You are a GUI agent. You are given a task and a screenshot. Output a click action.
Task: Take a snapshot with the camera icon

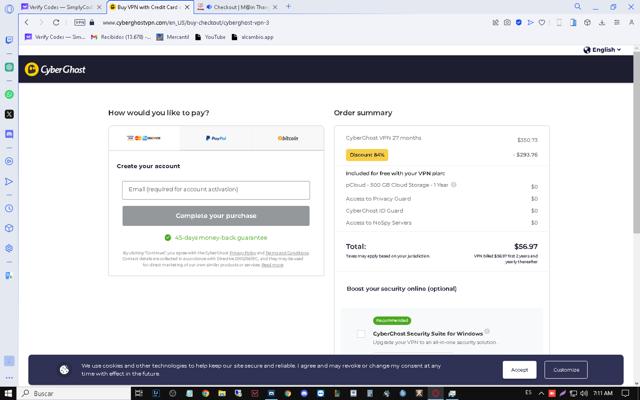click(x=507, y=22)
